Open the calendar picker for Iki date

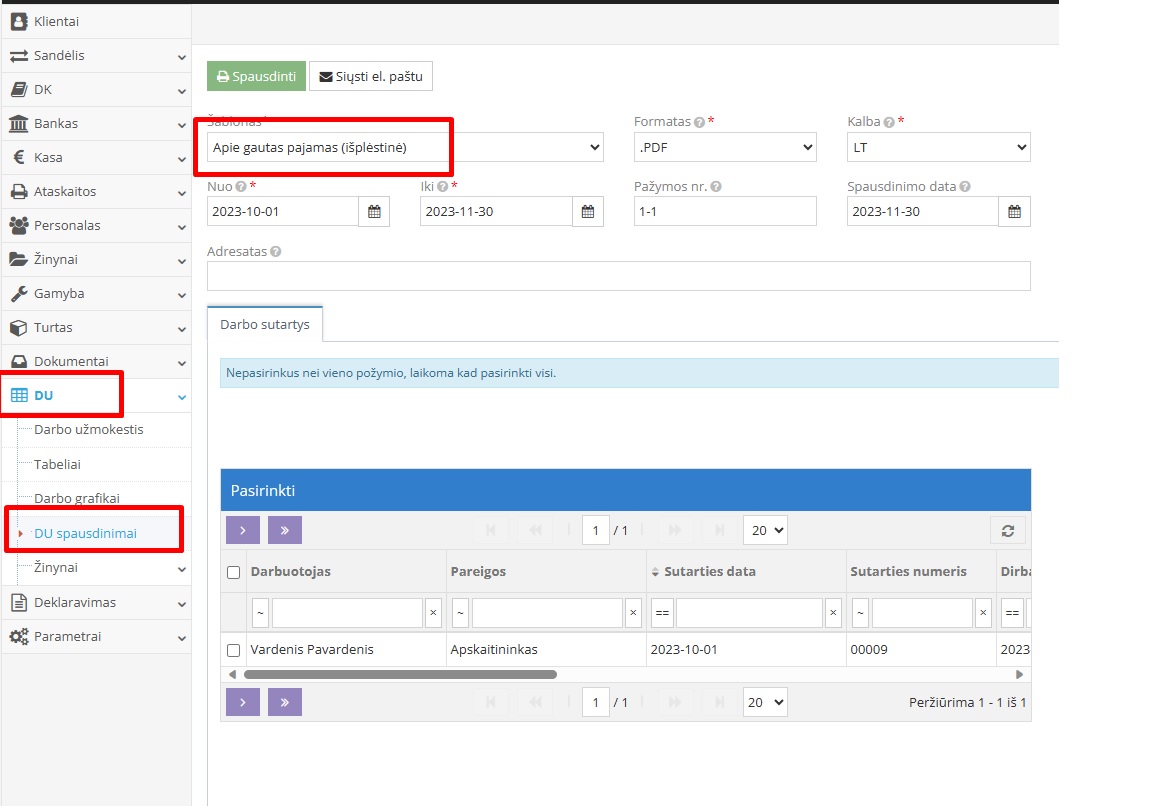pos(588,212)
